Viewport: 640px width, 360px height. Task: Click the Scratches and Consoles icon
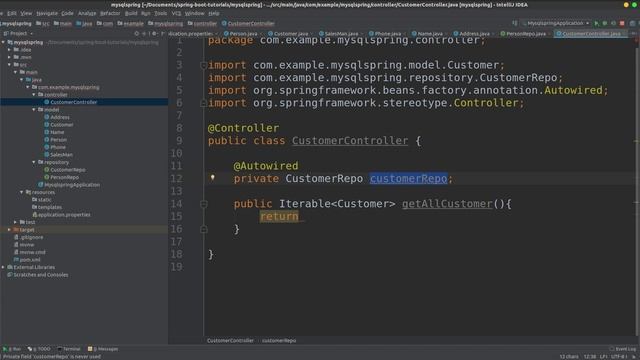(x=10, y=275)
